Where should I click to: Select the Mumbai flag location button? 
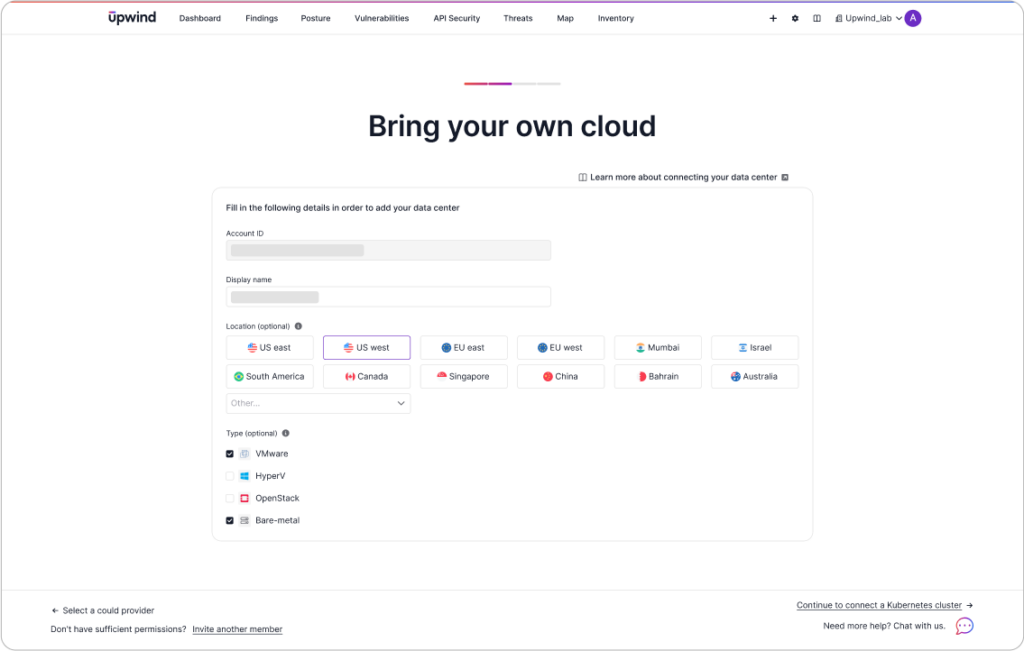[x=657, y=347]
